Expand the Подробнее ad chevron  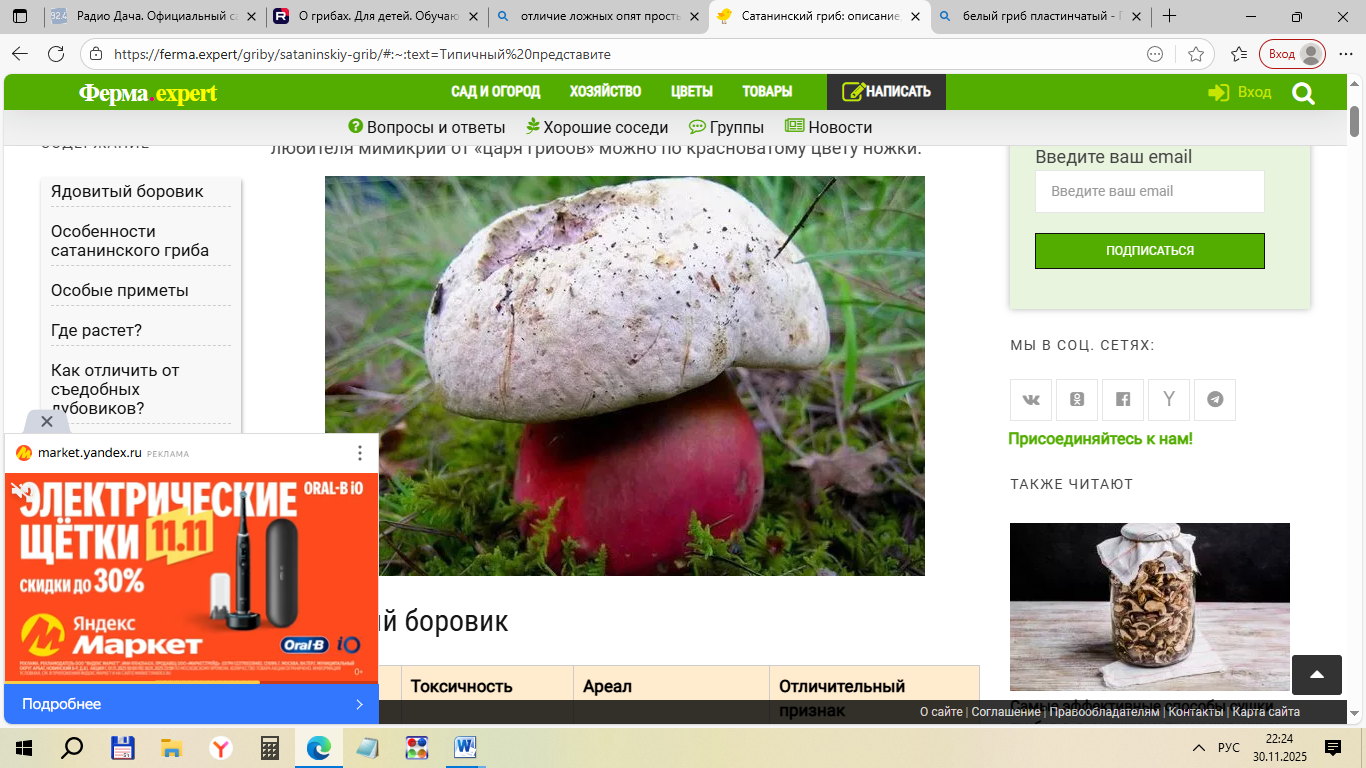click(359, 704)
